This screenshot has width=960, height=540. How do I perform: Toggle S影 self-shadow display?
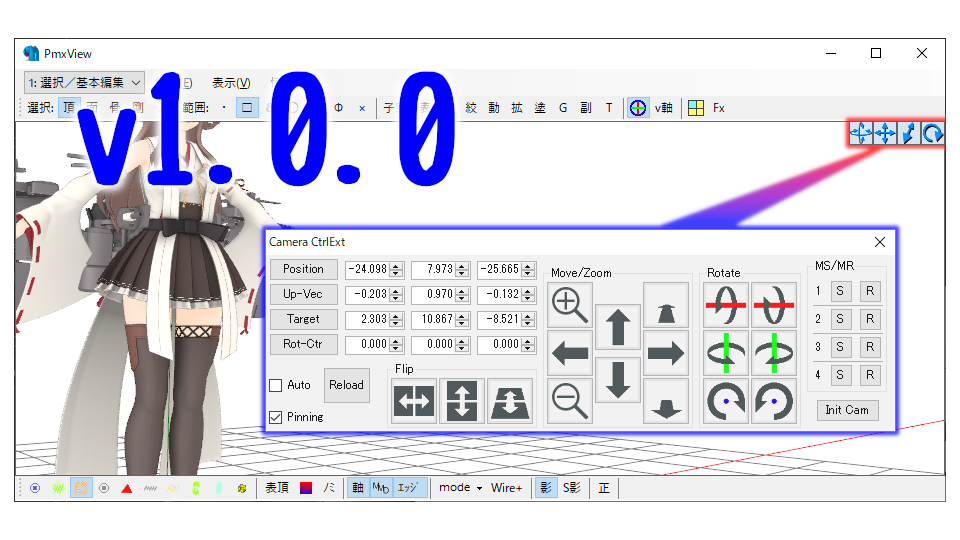(571, 488)
